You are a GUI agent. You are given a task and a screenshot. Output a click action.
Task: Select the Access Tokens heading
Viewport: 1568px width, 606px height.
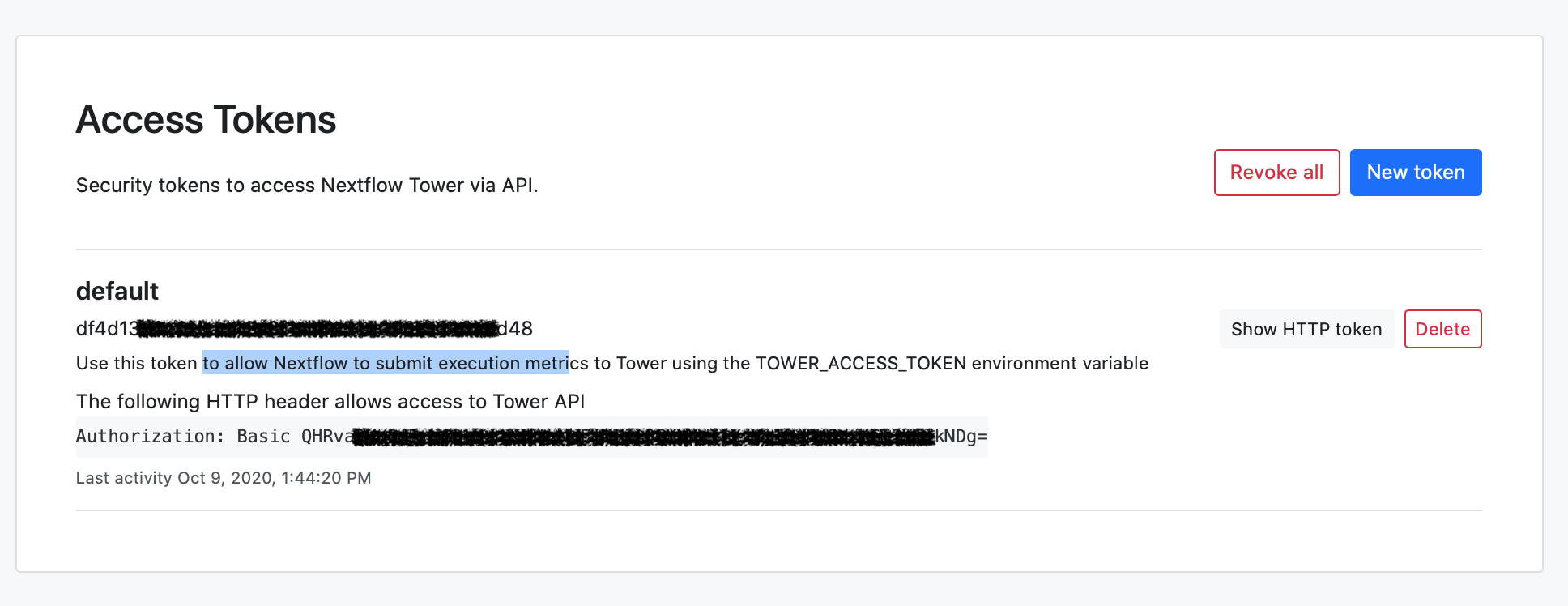point(206,120)
